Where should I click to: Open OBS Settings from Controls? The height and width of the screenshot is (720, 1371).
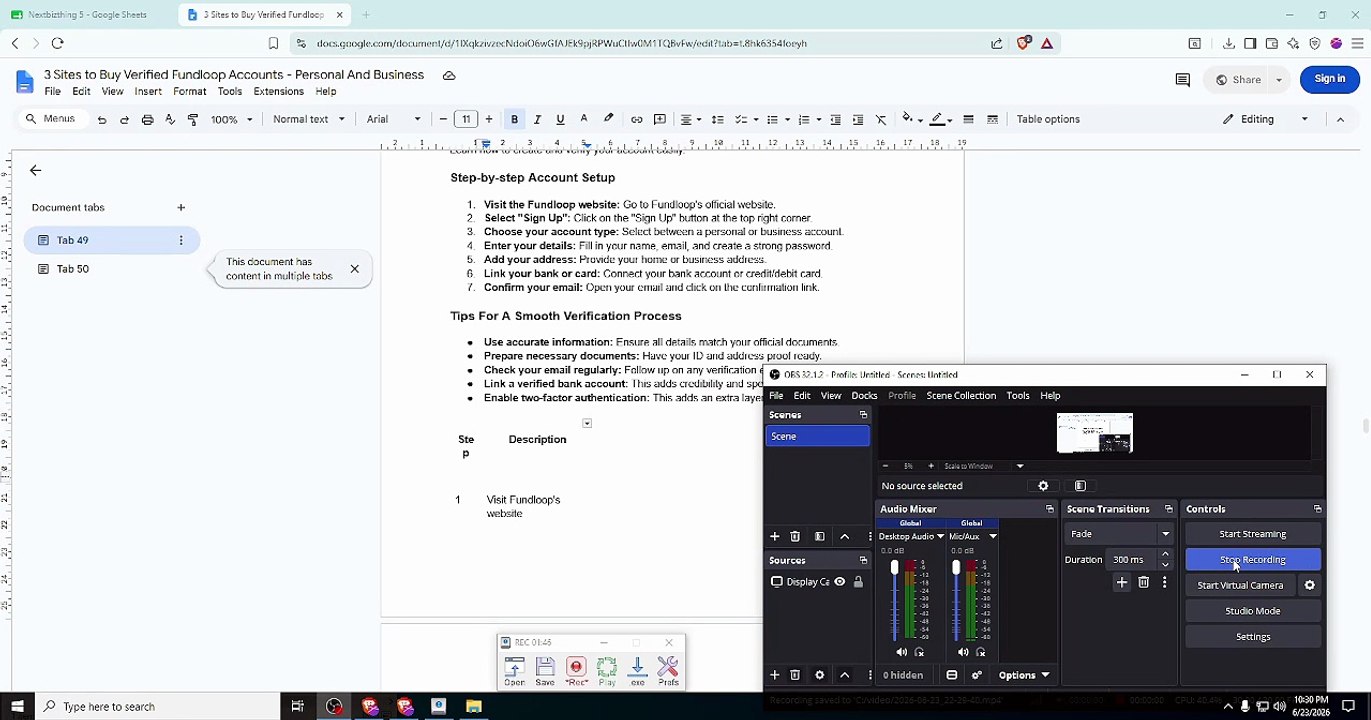point(1253,637)
